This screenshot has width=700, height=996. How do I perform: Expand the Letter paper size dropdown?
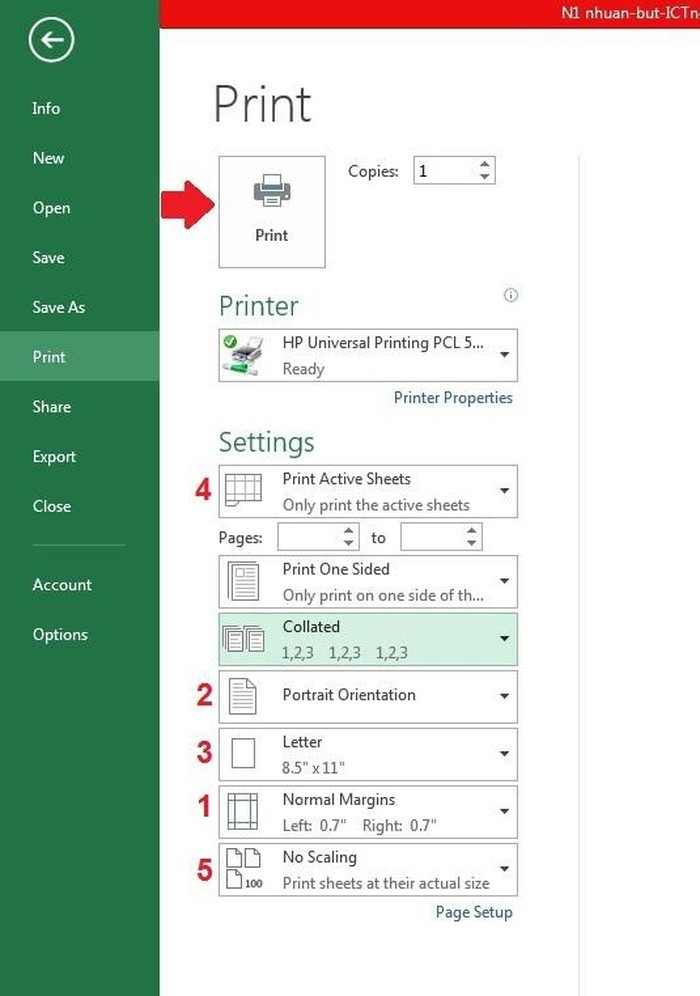(504, 754)
